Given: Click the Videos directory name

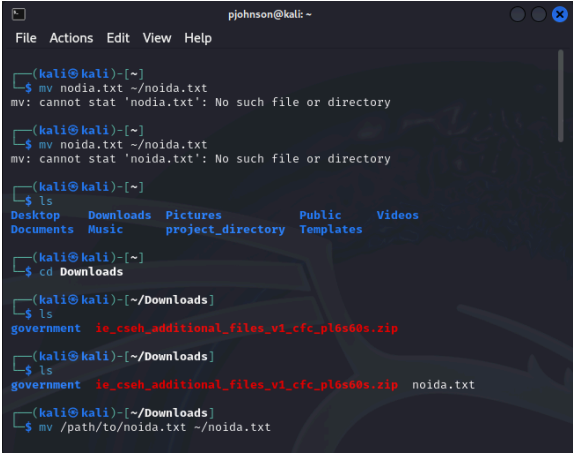Looking at the screenshot, I should click(398, 215).
